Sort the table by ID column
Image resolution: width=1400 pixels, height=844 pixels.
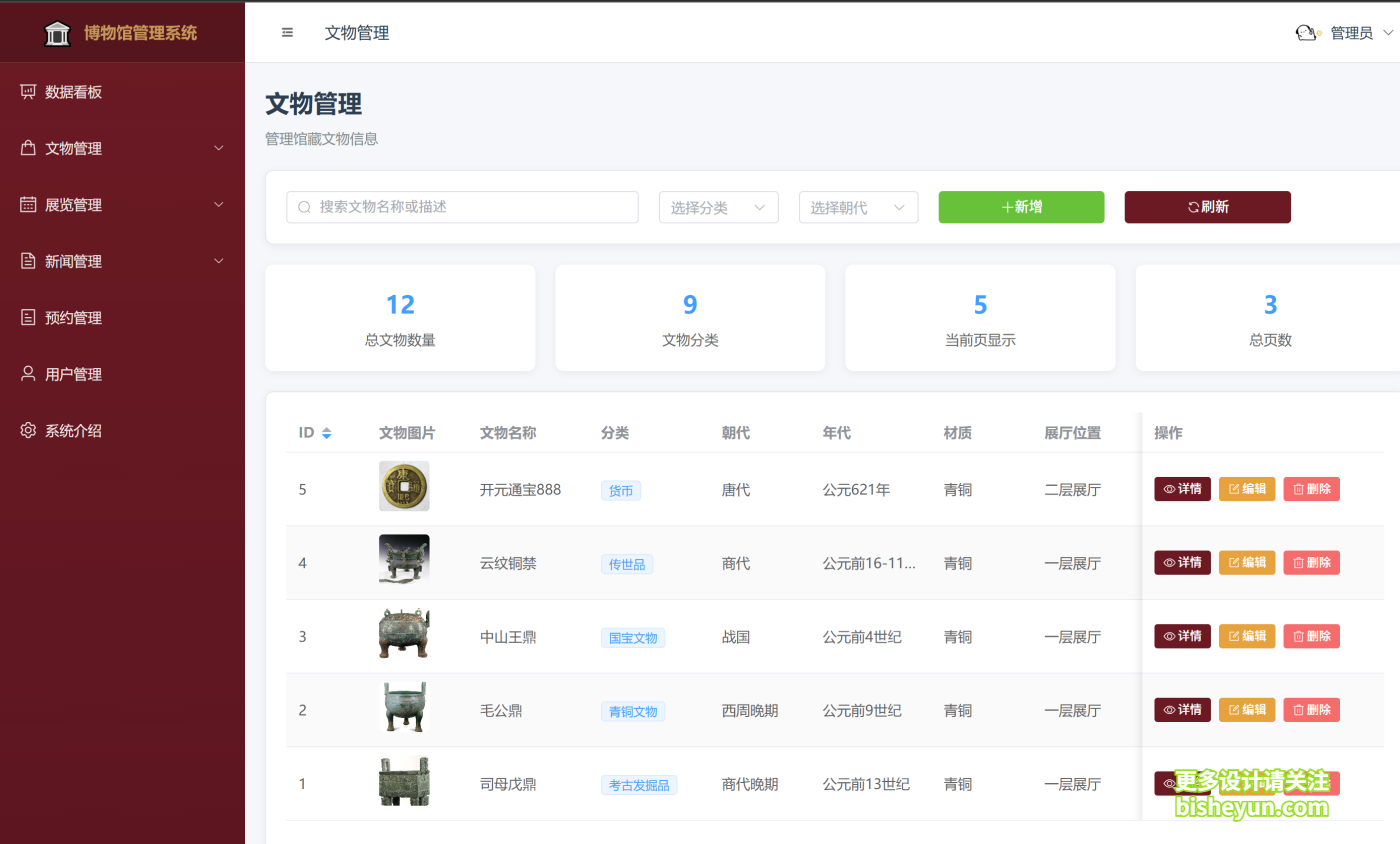click(x=316, y=432)
